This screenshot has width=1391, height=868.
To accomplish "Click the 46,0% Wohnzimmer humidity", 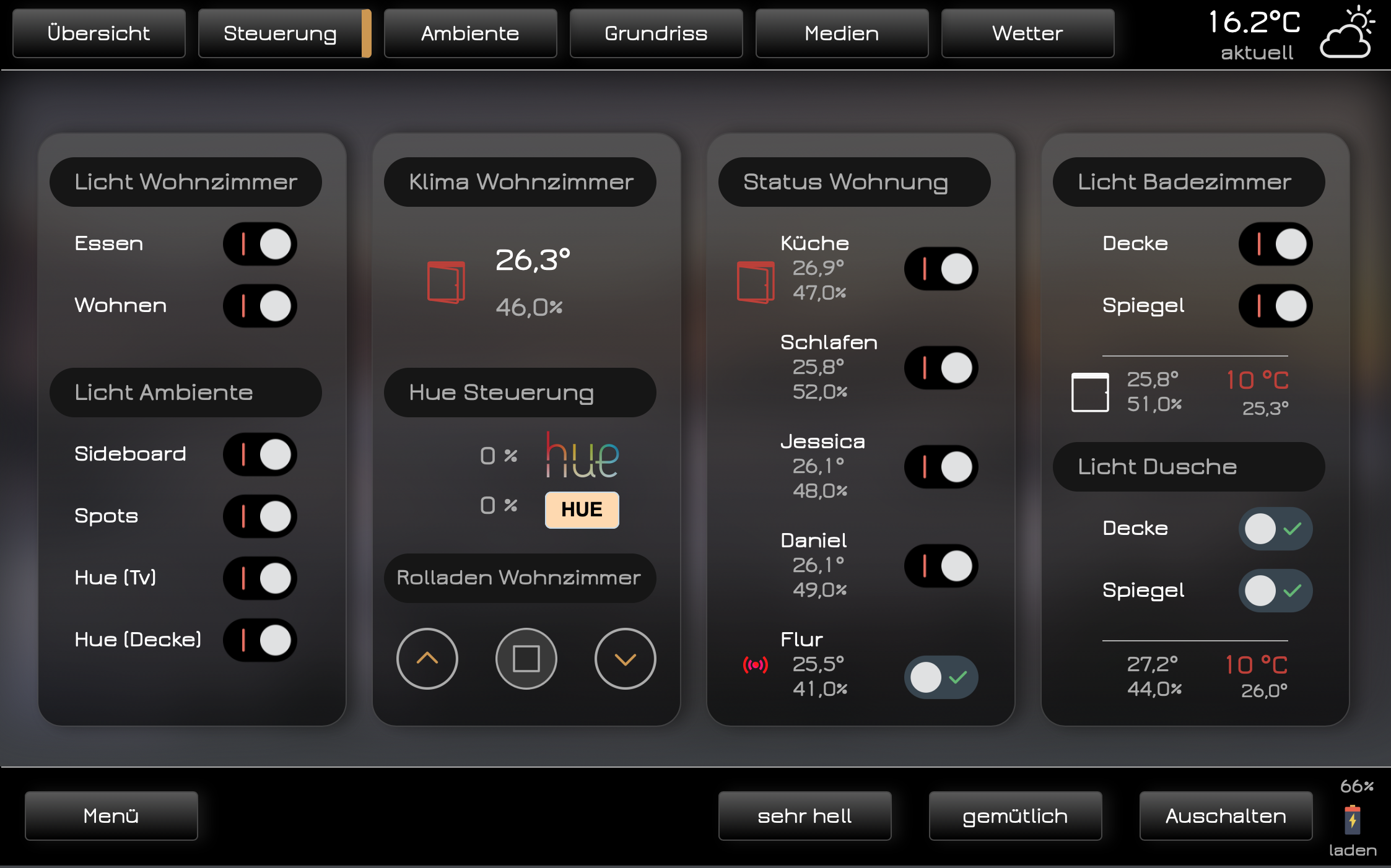I will (529, 307).
